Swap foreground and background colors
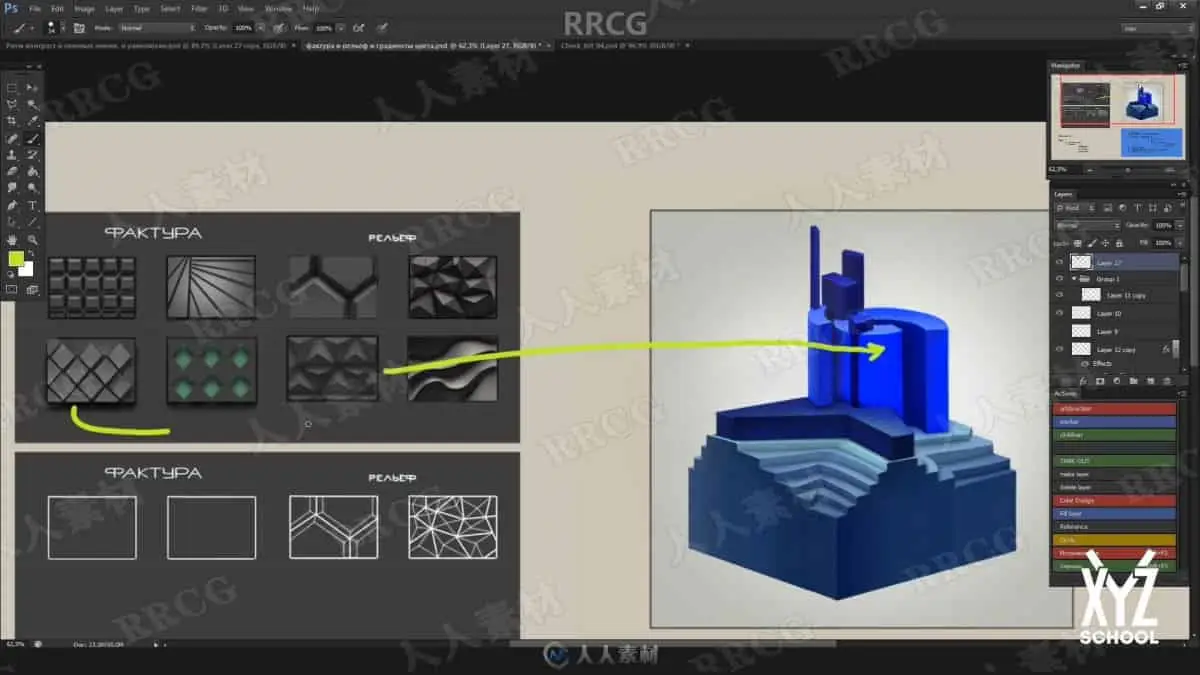The image size is (1200, 675). (30, 254)
